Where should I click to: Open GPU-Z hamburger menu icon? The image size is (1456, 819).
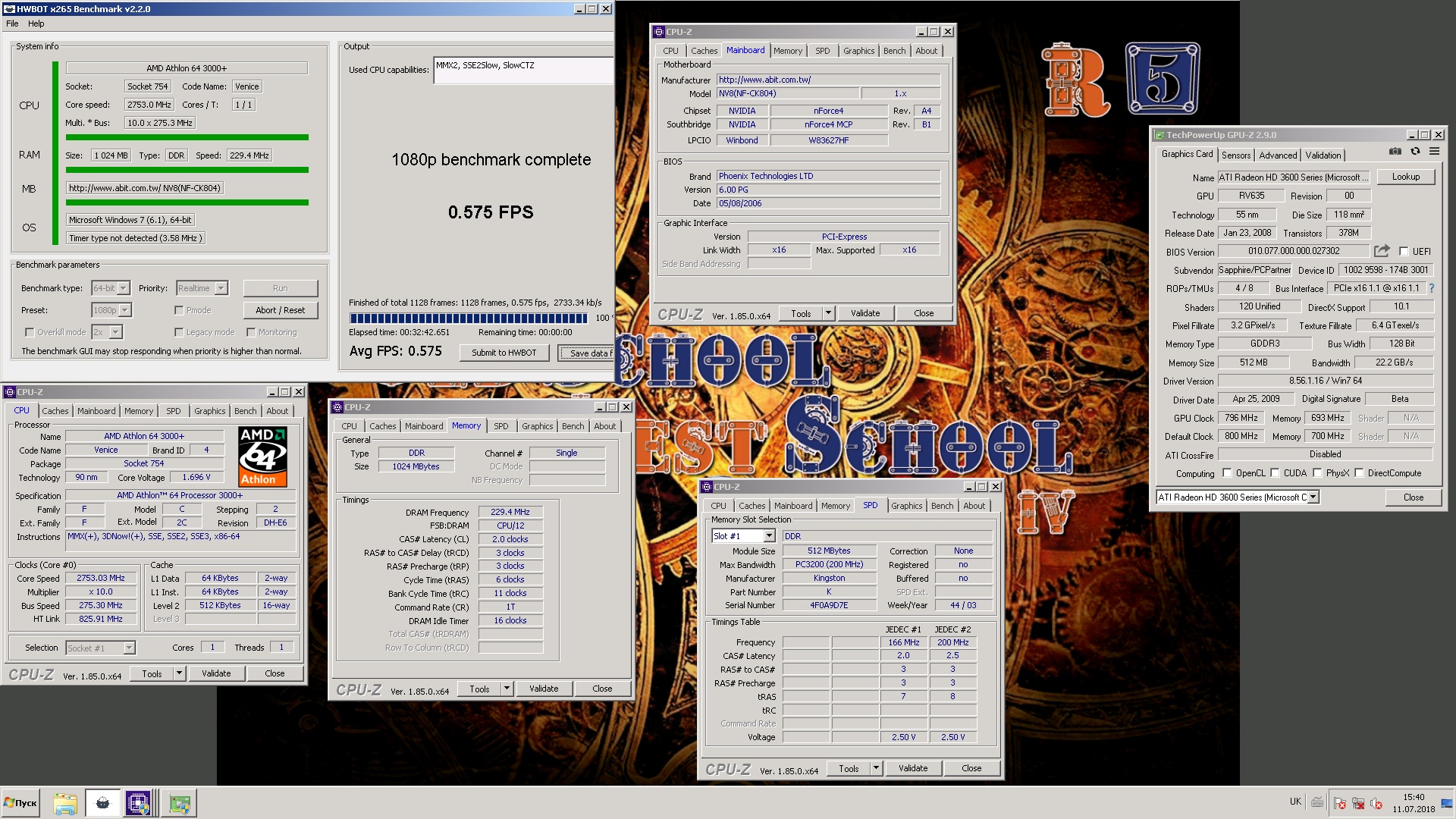(1435, 152)
